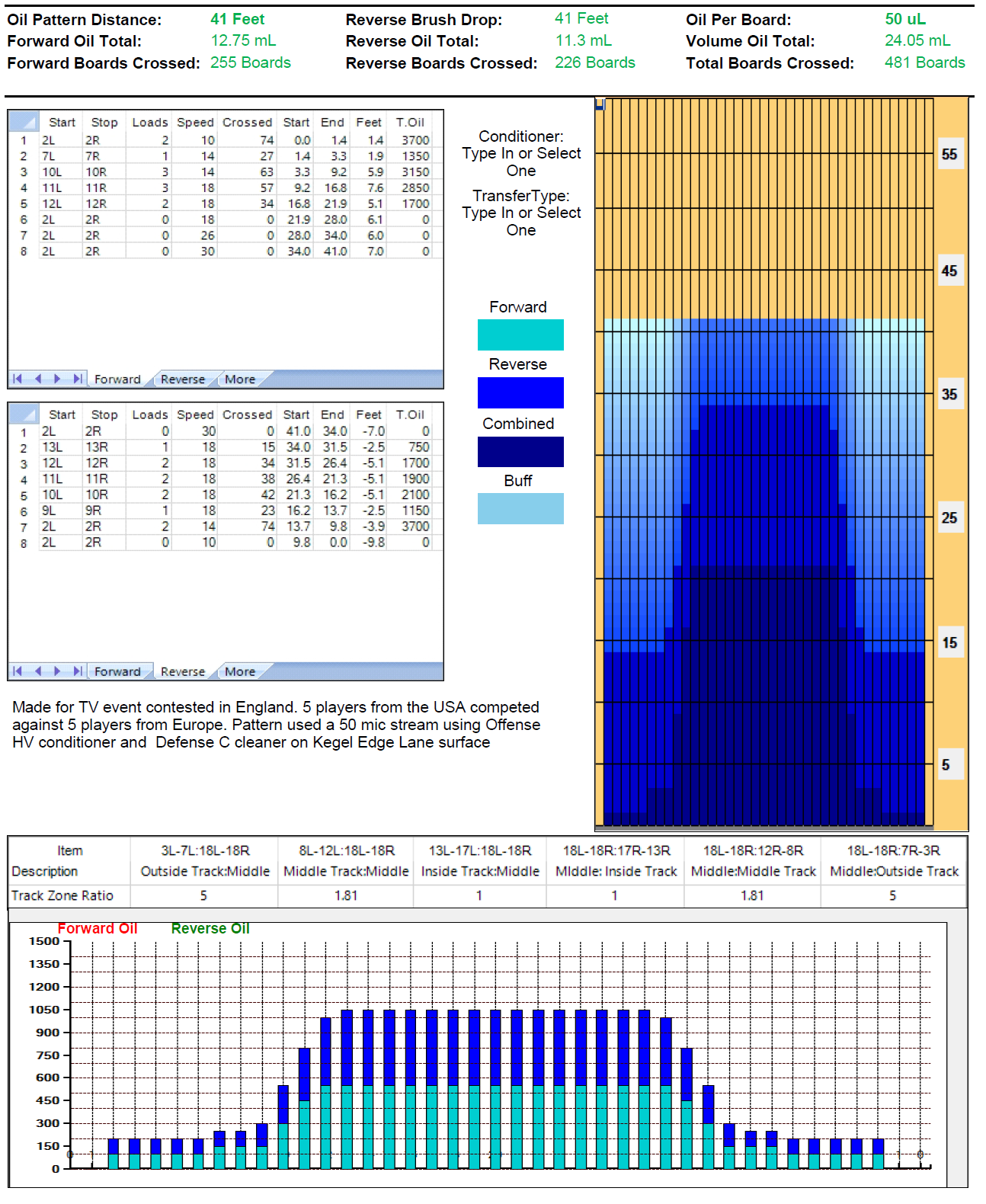Open the More tab in lower table
Screen dimensions: 986x1204
(240, 672)
